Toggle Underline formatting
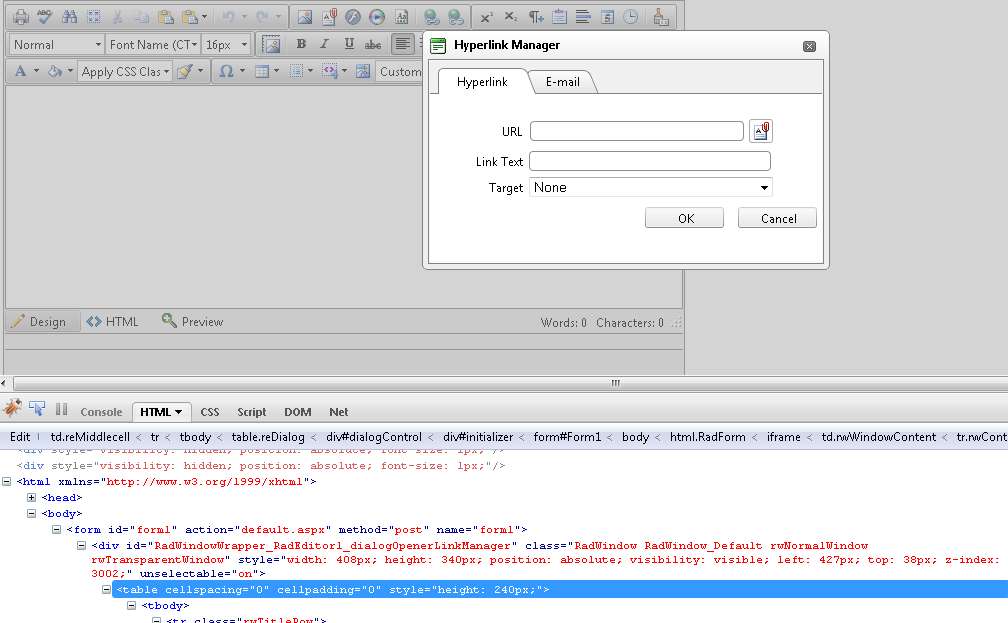This screenshot has width=1008, height=623. click(349, 44)
